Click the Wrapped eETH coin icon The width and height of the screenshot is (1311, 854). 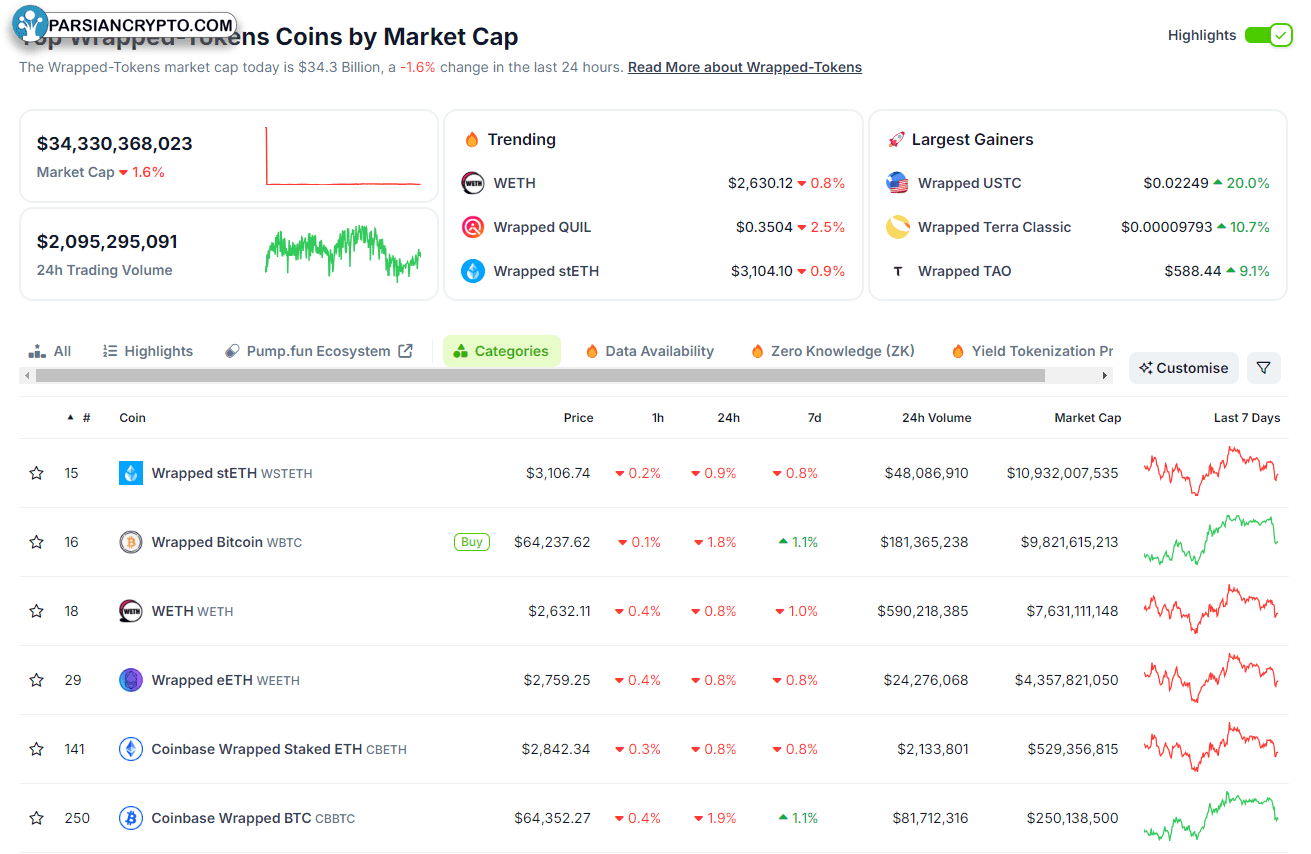tap(131, 680)
